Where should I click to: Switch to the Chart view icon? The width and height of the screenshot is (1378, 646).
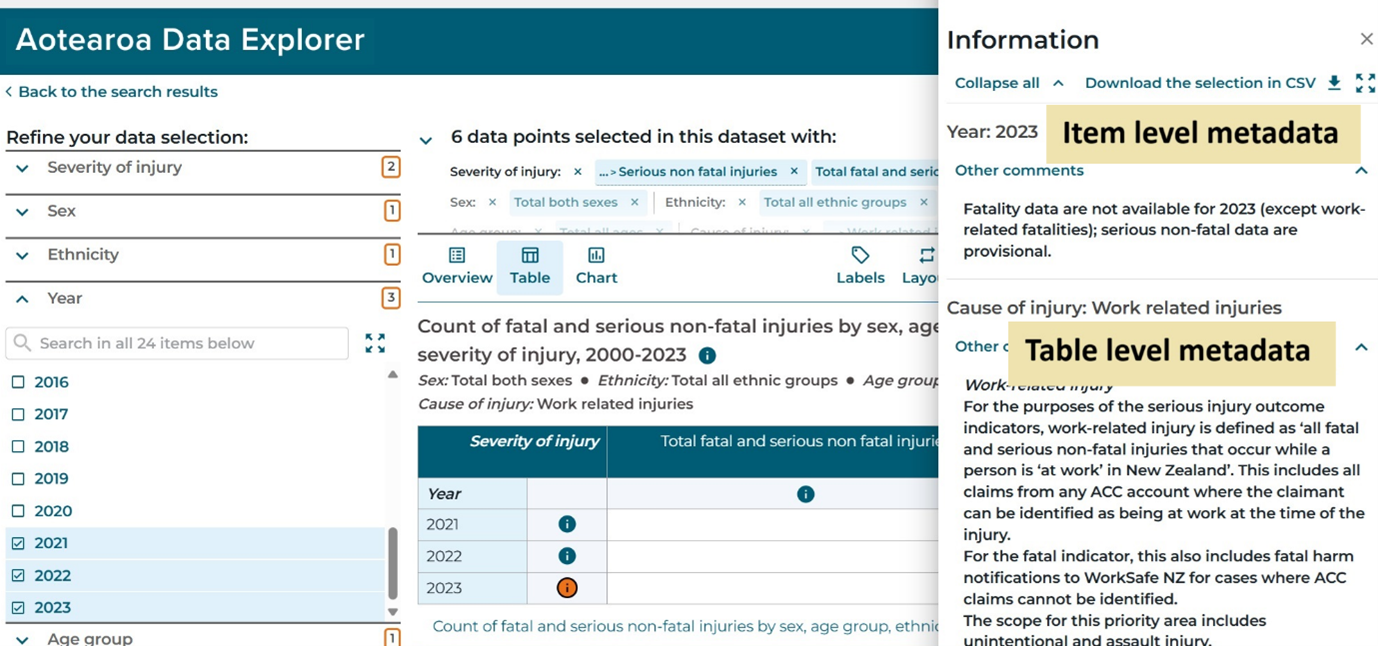pyautogui.click(x=596, y=265)
